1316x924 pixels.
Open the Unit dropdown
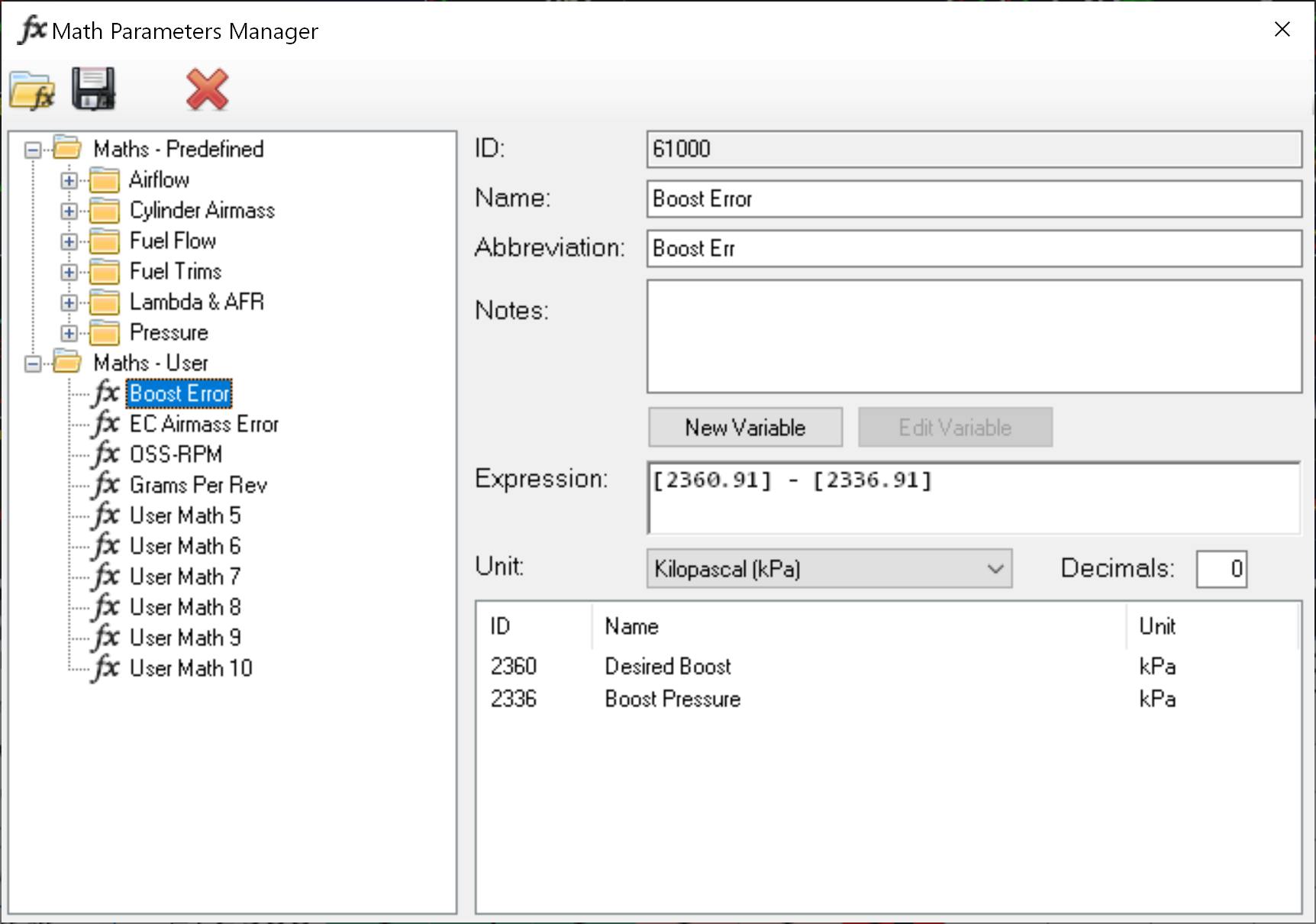click(x=995, y=568)
